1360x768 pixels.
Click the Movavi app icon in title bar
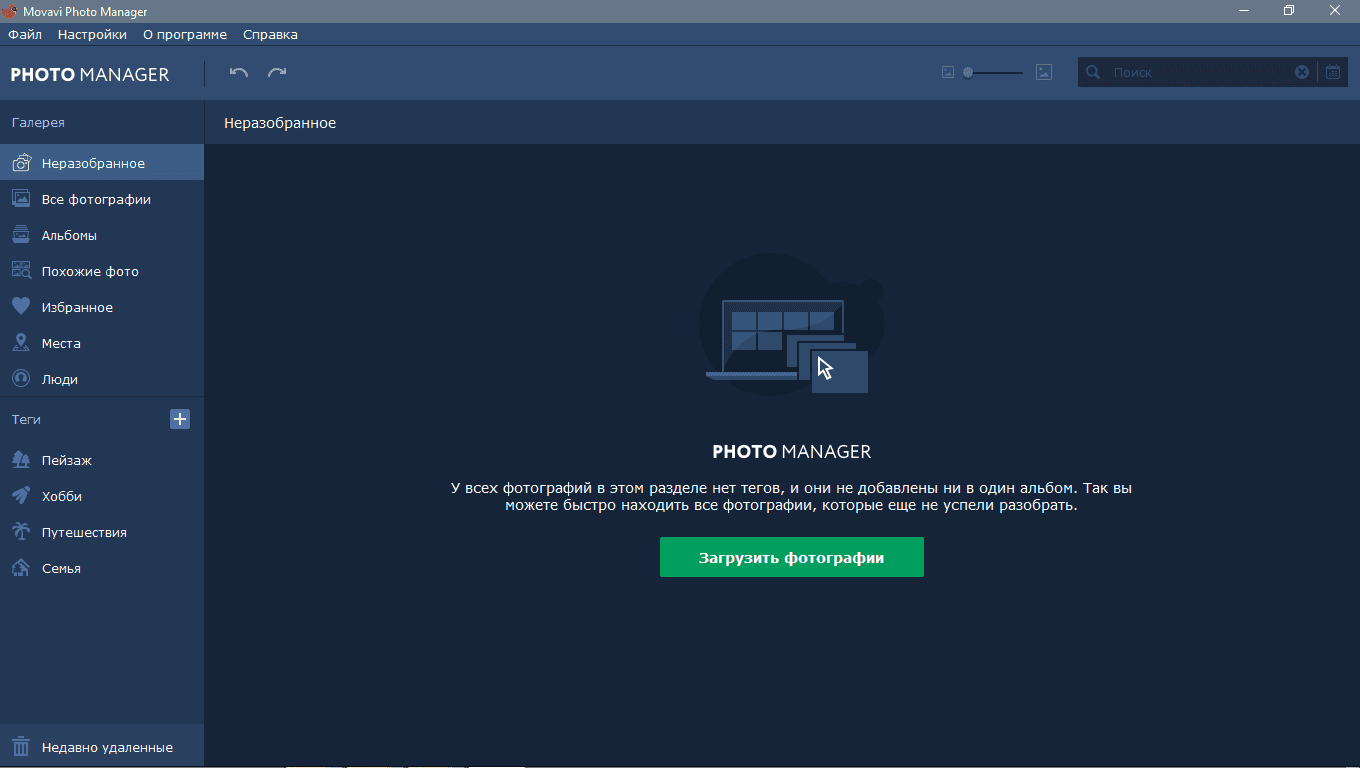point(10,10)
